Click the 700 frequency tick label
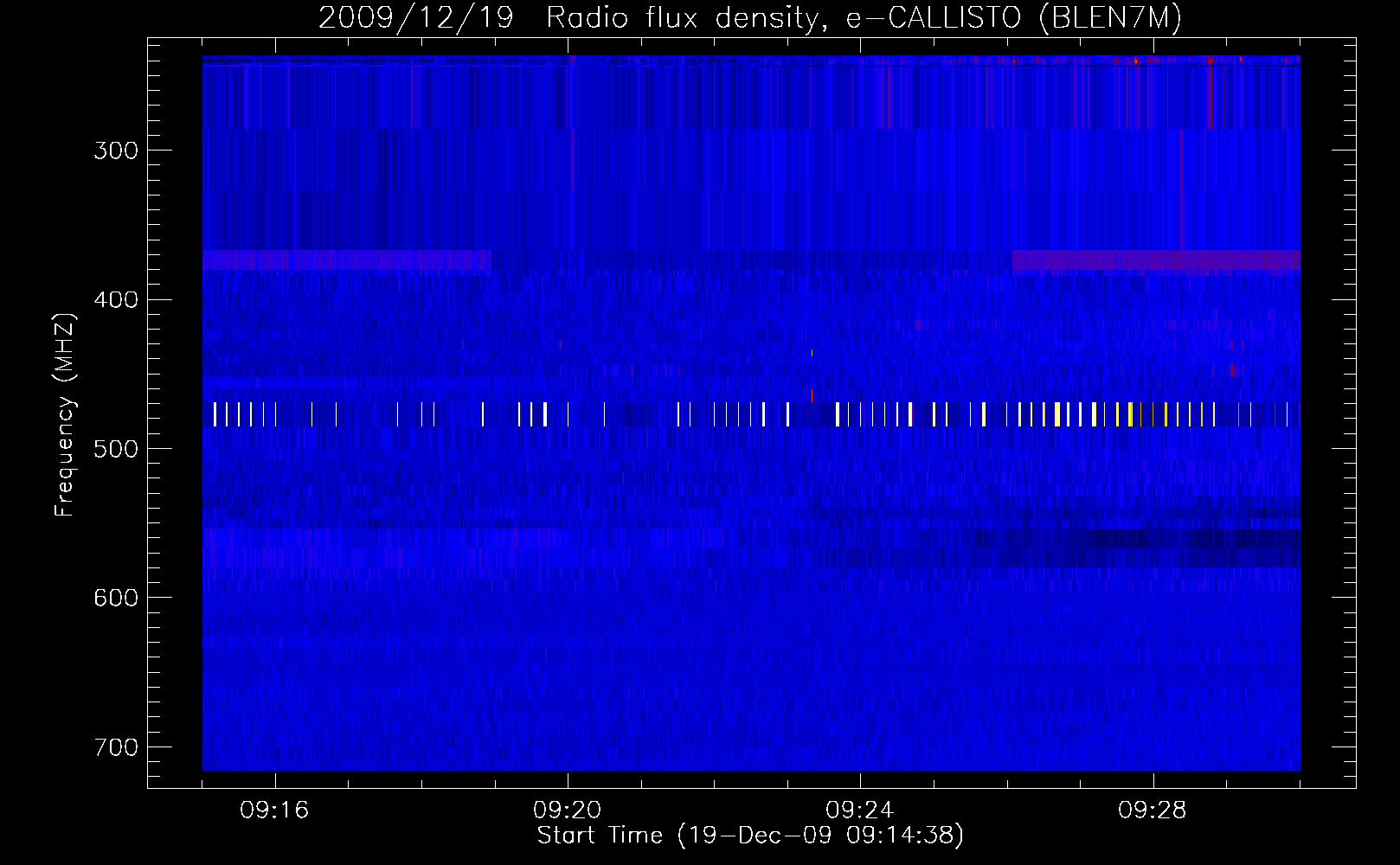Image resolution: width=1400 pixels, height=865 pixels. tap(116, 747)
